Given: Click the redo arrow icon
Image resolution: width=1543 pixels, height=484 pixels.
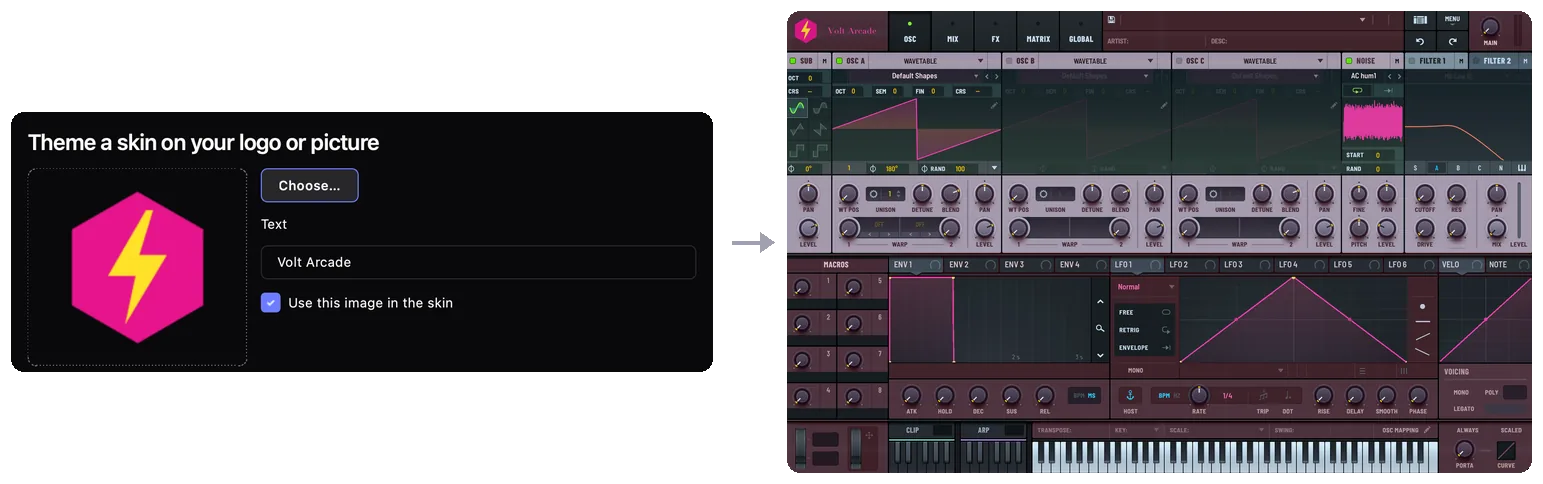Looking at the screenshot, I should [x=1452, y=41].
